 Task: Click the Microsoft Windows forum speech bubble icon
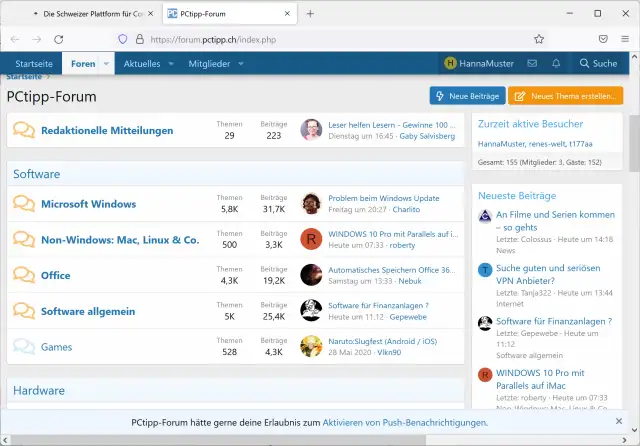[24, 204]
